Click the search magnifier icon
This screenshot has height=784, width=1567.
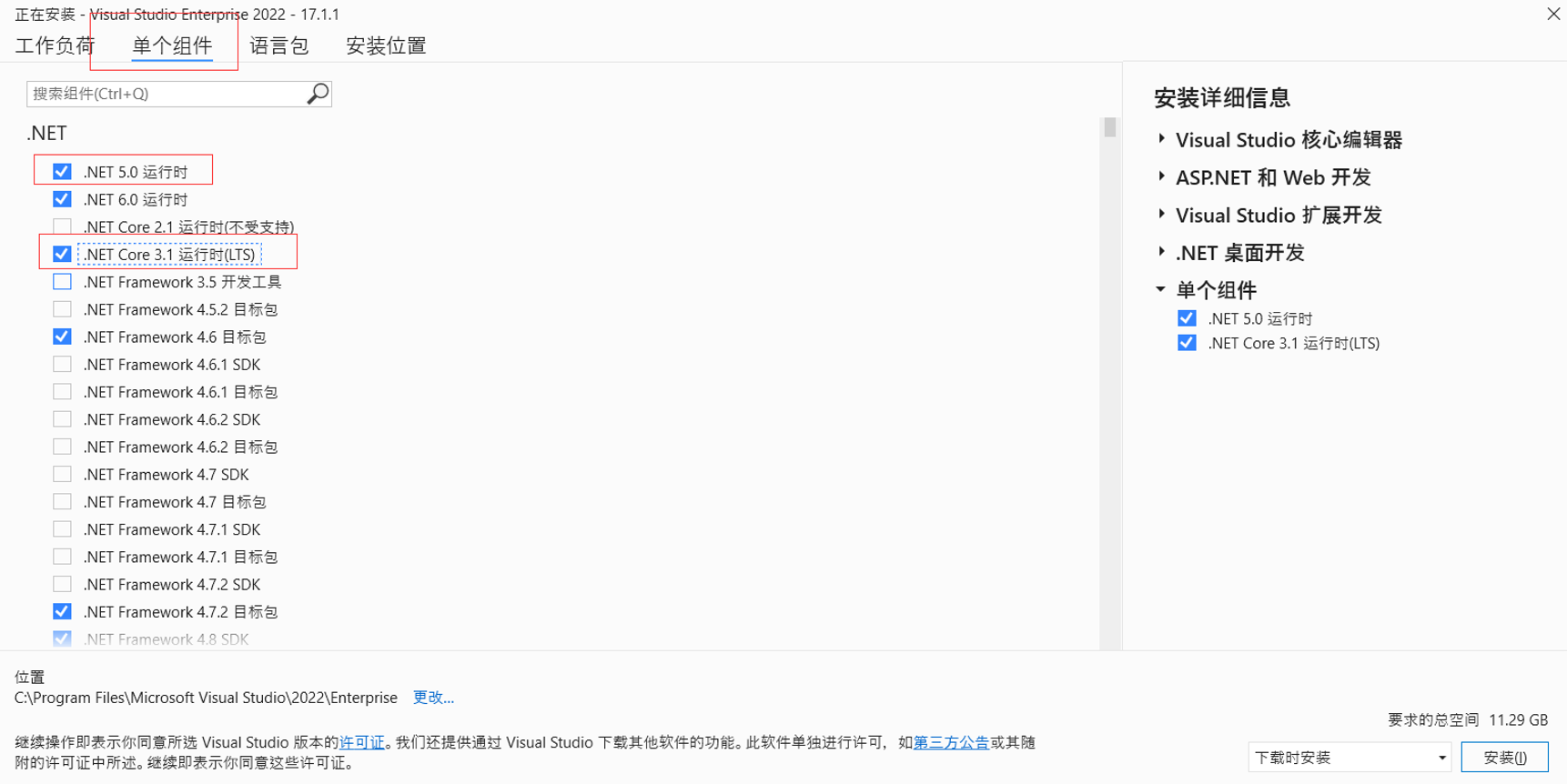click(318, 94)
